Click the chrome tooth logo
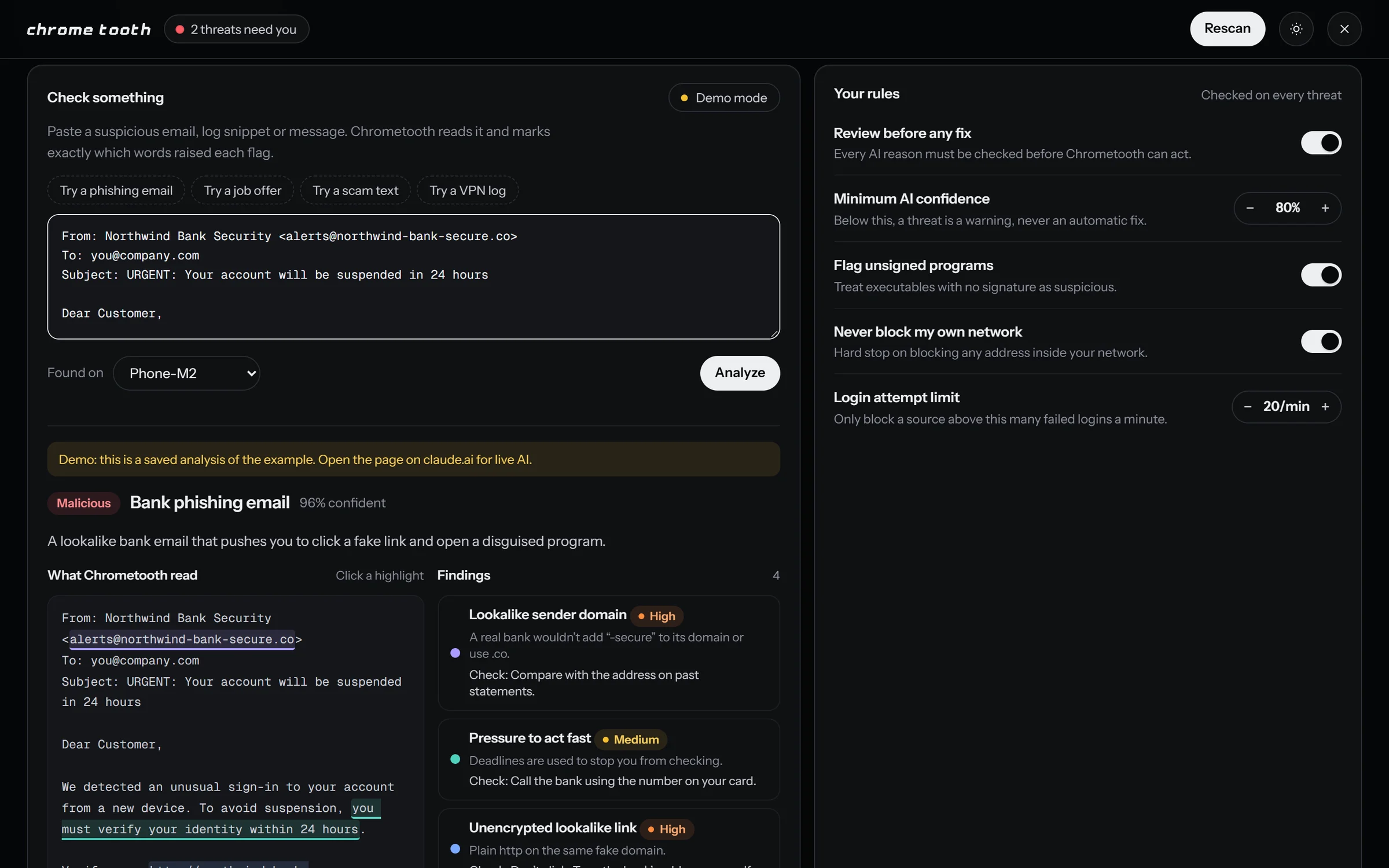Image resolution: width=1389 pixels, height=868 pixels. tap(89, 30)
